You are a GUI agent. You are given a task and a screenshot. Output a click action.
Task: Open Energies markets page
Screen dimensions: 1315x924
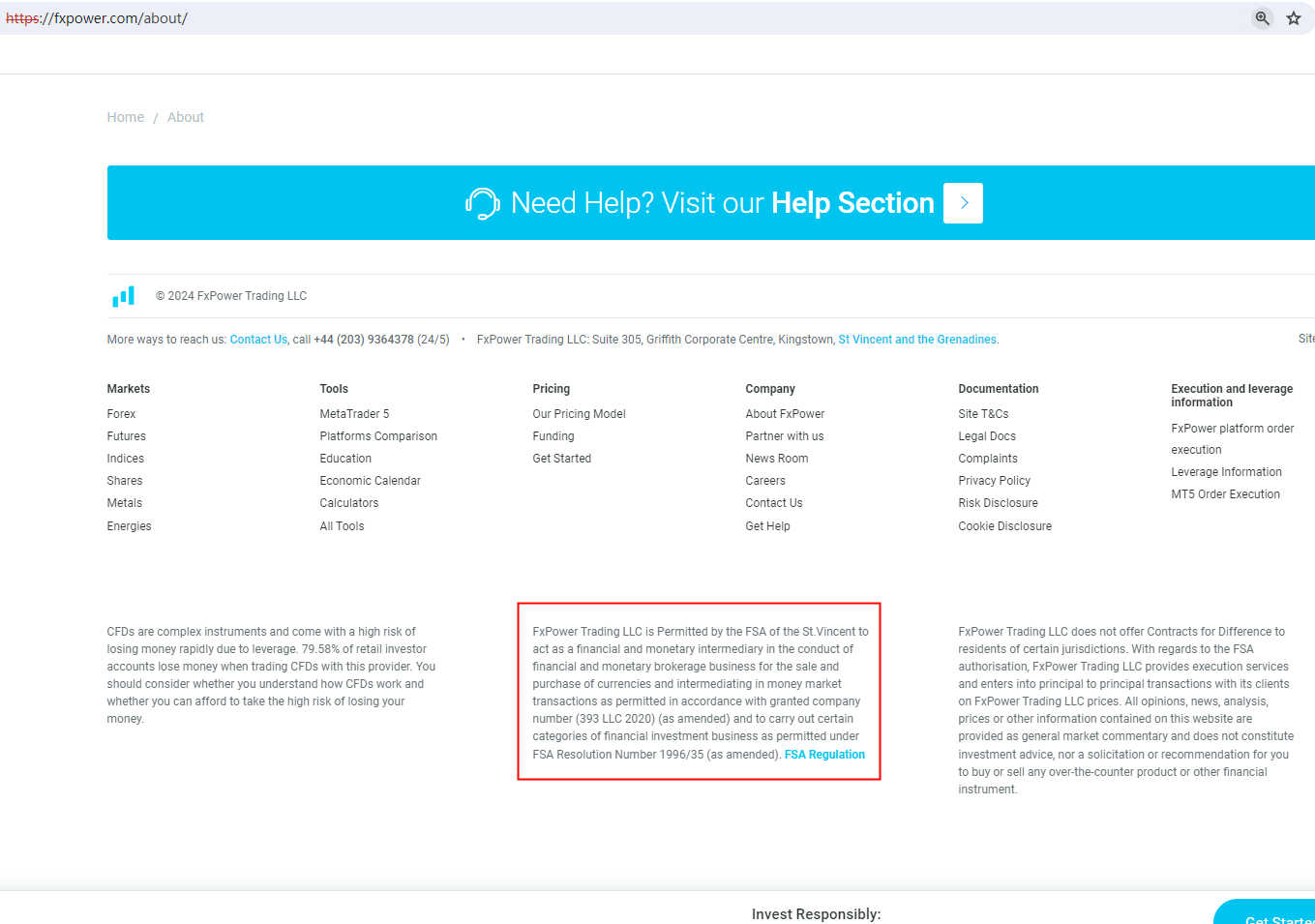(x=130, y=526)
